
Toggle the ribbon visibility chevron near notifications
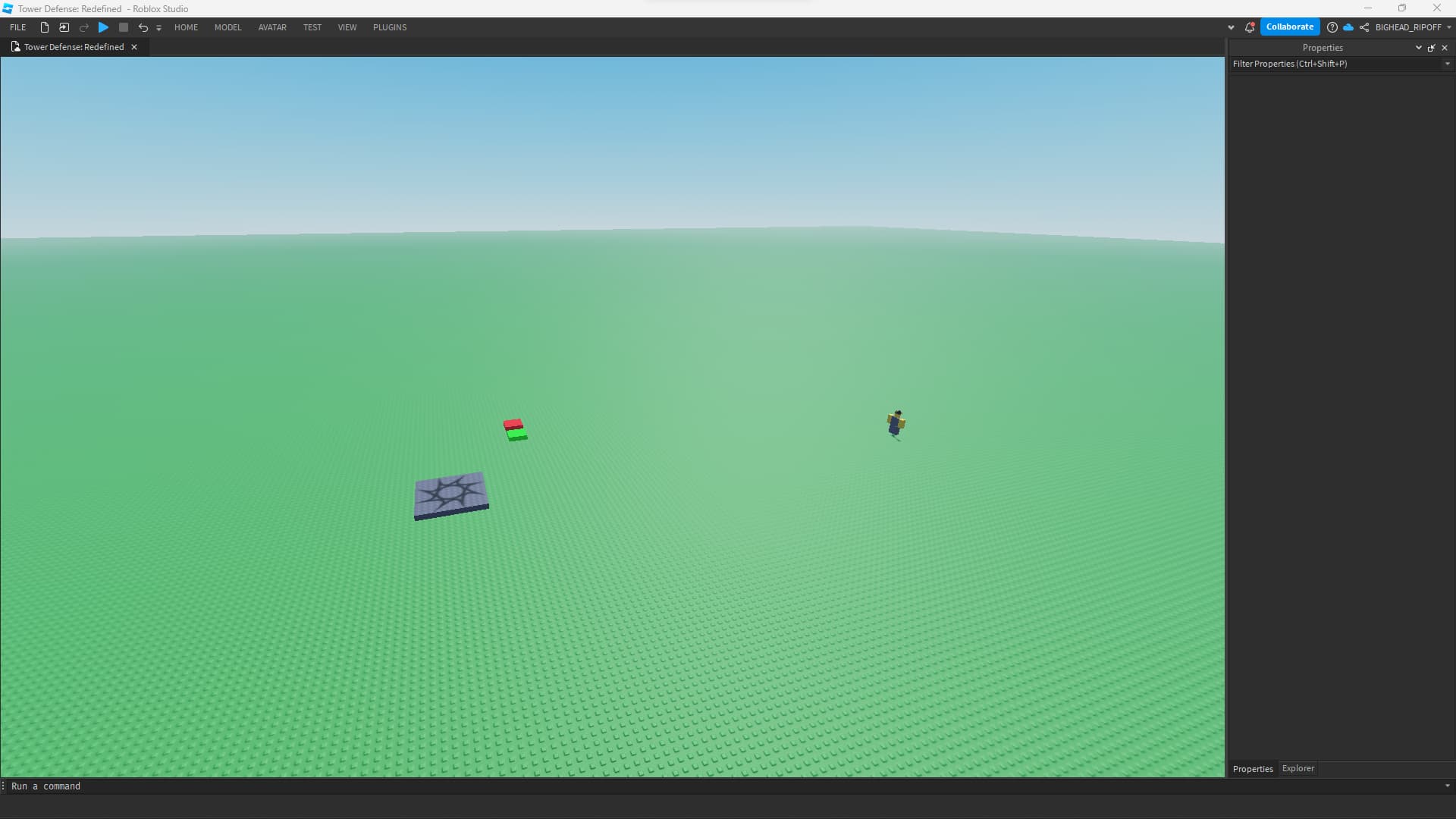(x=1231, y=27)
